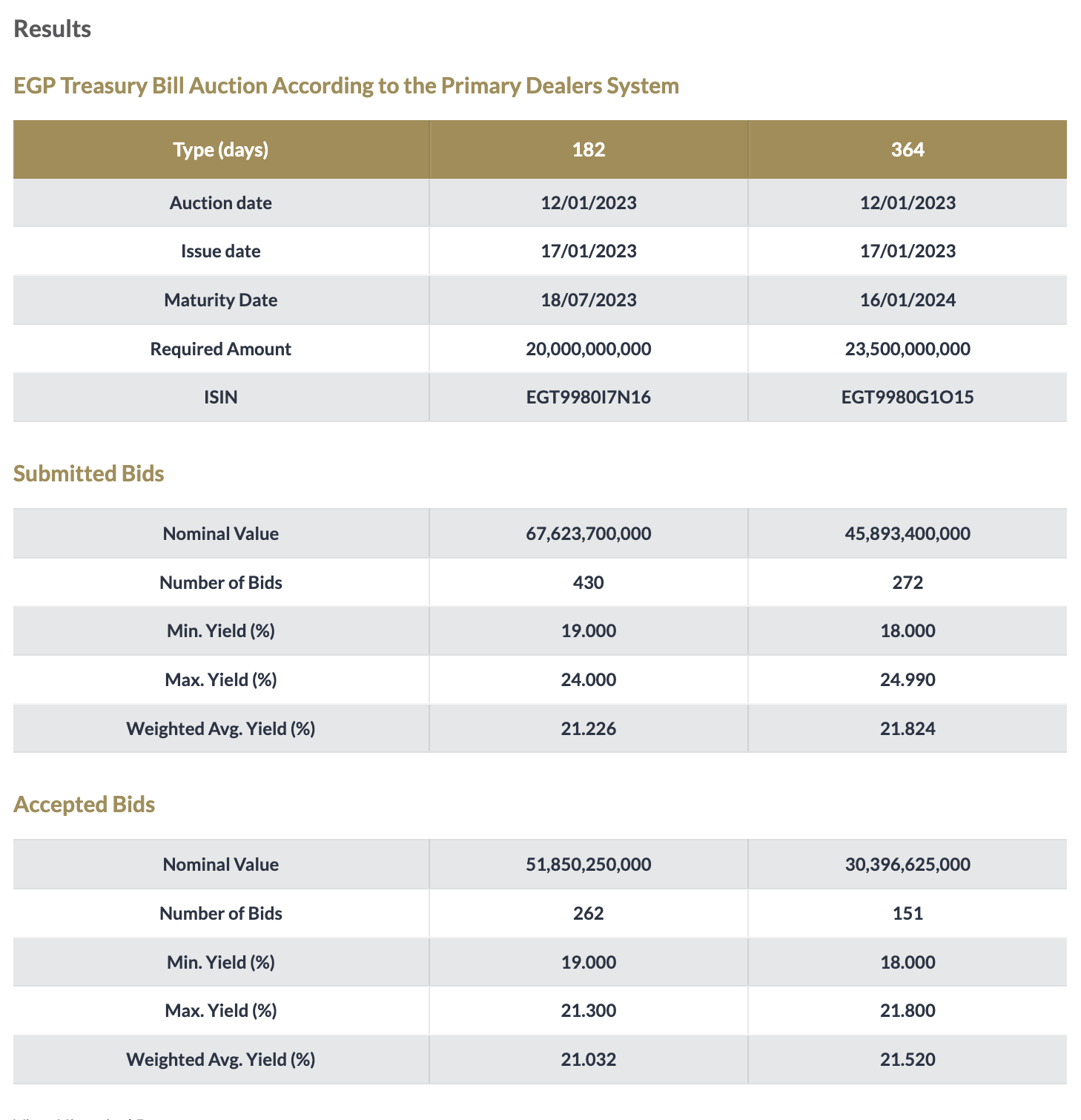Click submitted nominal value 67,623,700,000
This screenshot has width=1081, height=1120.
(x=589, y=534)
